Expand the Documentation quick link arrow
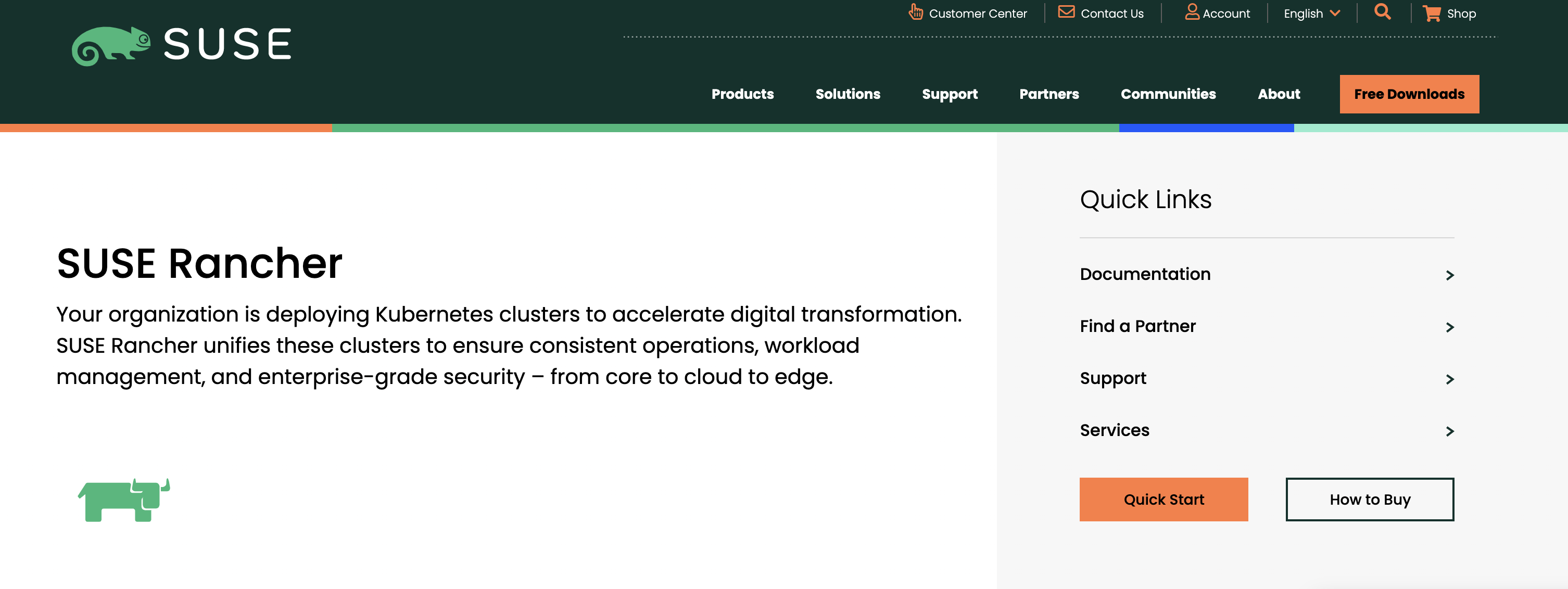Viewport: 1568px width, 589px height. 1449,276
